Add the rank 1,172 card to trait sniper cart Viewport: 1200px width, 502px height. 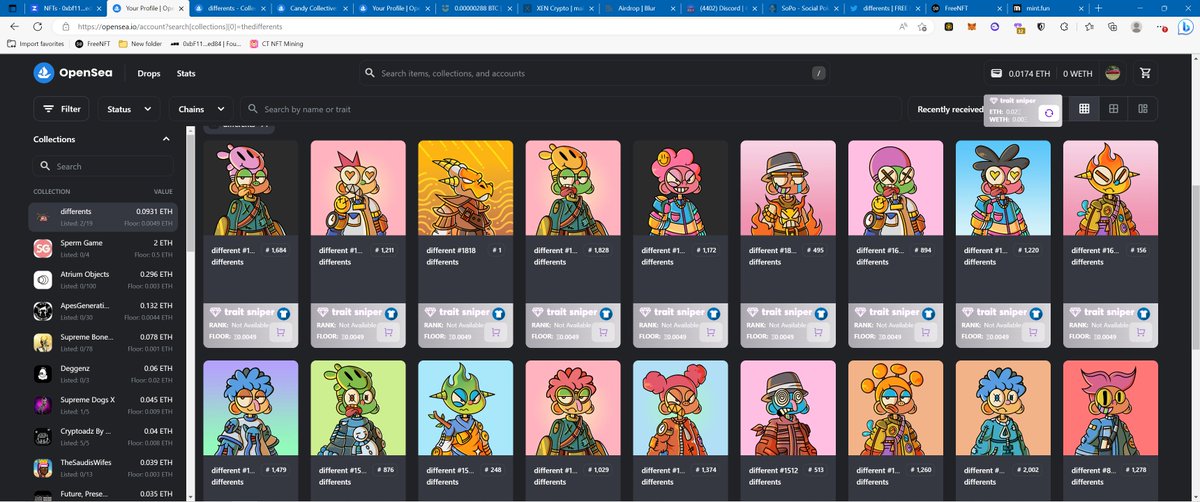[x=710, y=333]
